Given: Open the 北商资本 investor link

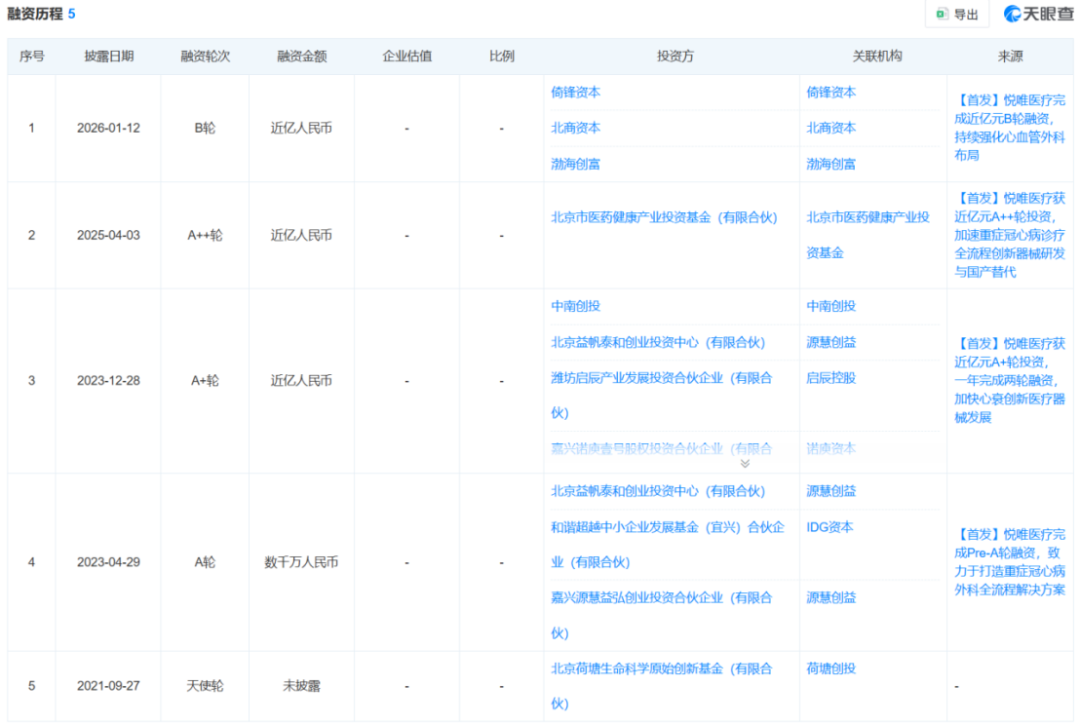Looking at the screenshot, I should coord(575,128).
